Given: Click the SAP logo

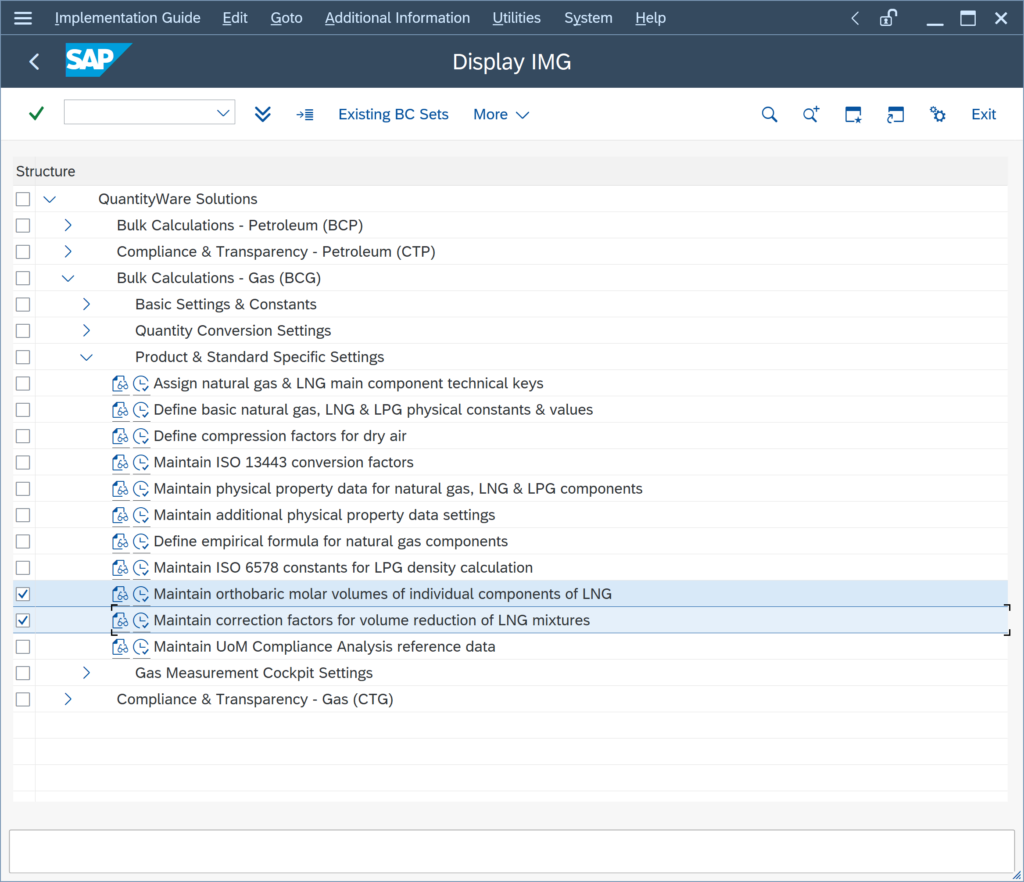Looking at the screenshot, I should [97, 60].
